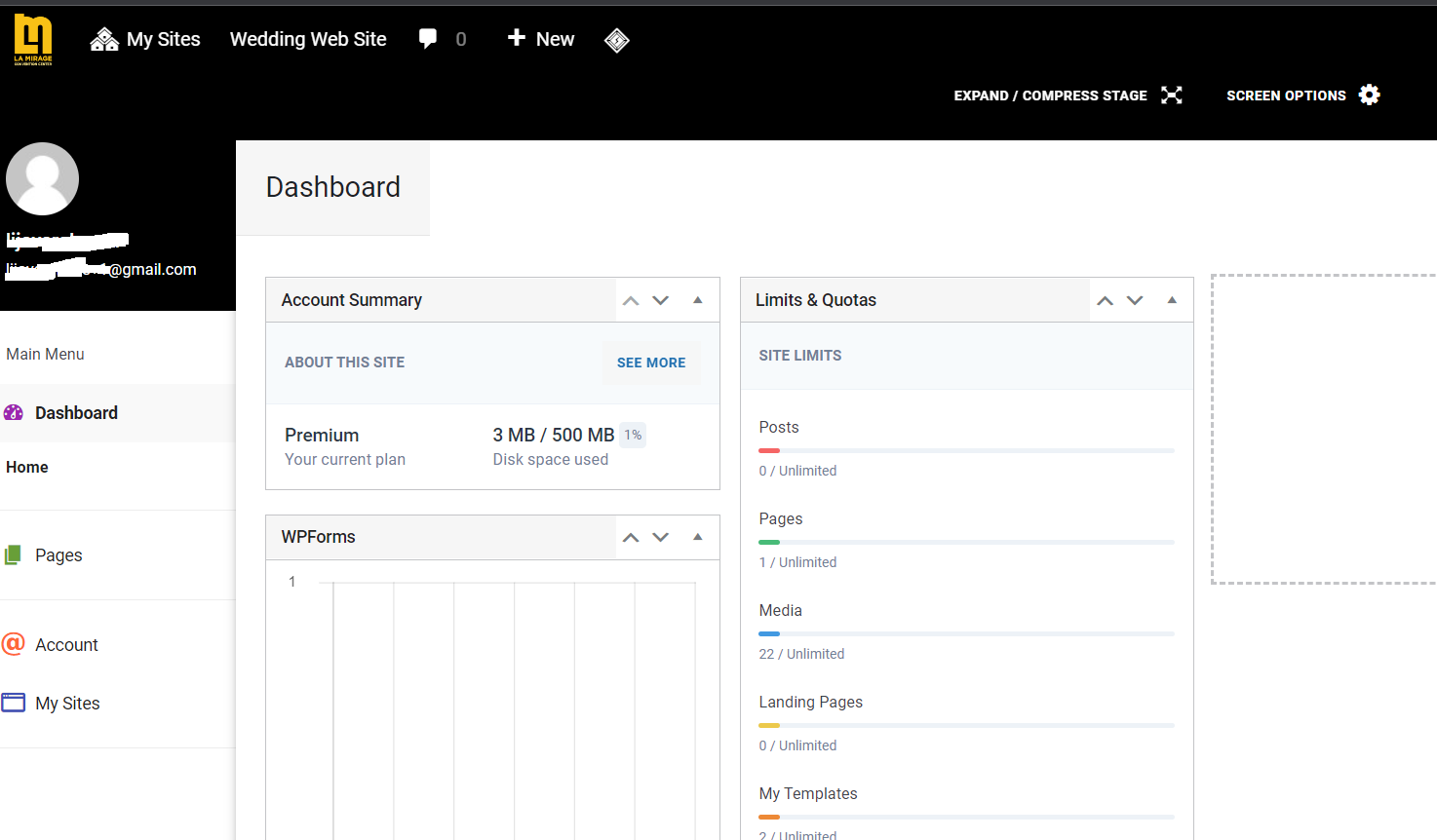Screen dimensions: 1437x840
Task: Click the Landing Pages quota progress bar
Action: [x=966, y=725]
